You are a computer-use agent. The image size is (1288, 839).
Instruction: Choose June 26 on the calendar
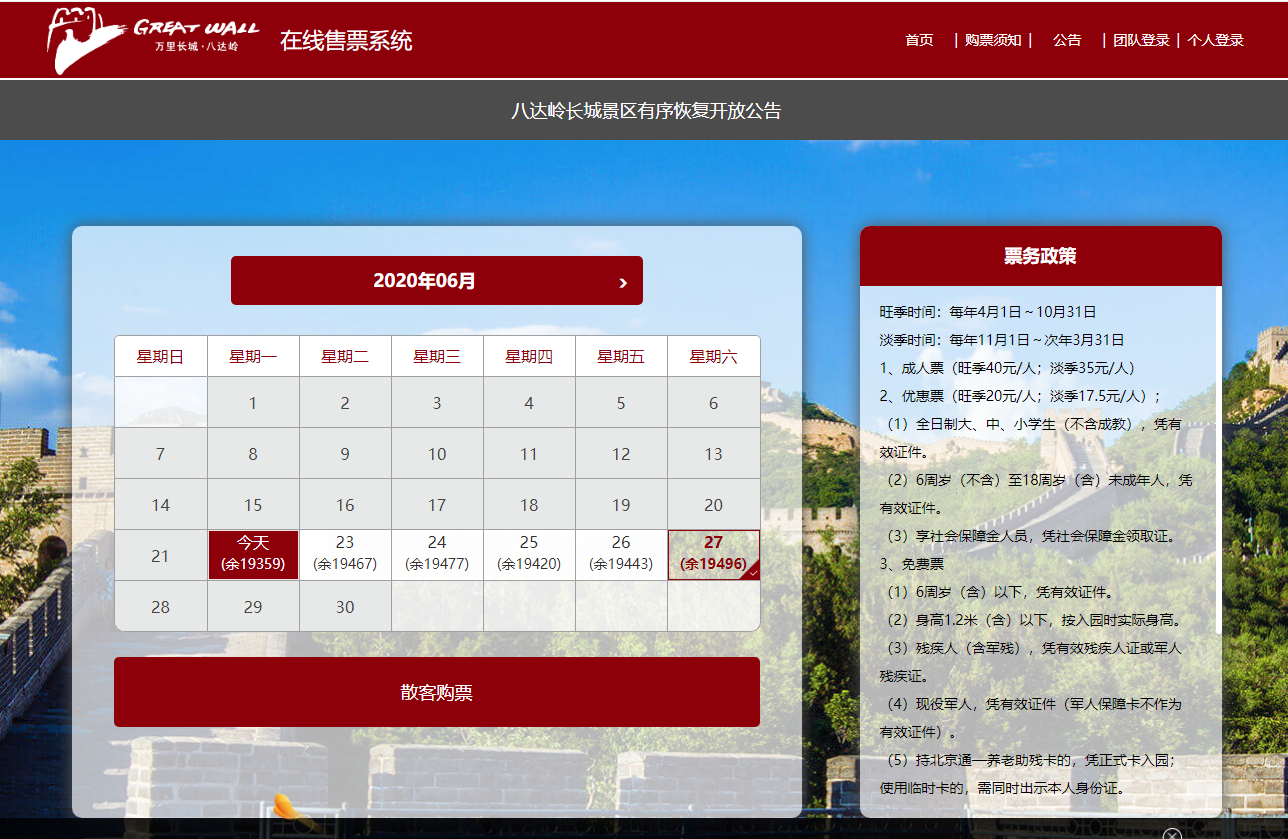click(621, 554)
